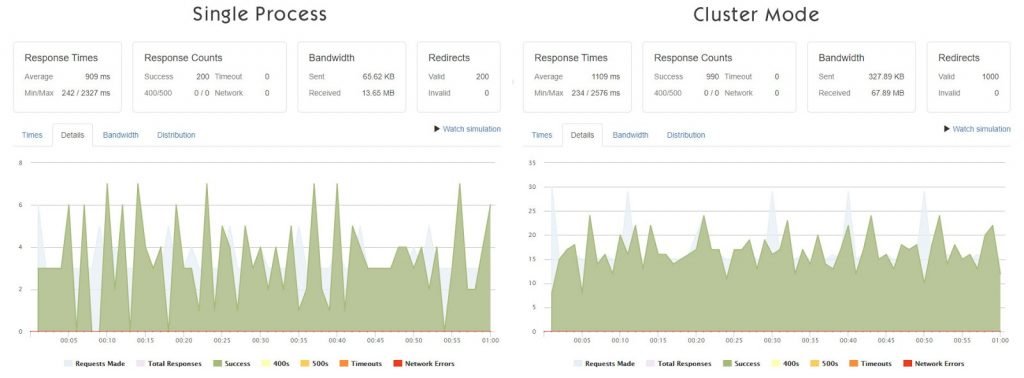Screen dimensions: 1024x378
Task: Open Distribution tab in Cluster Mode panel
Action: pos(686,135)
